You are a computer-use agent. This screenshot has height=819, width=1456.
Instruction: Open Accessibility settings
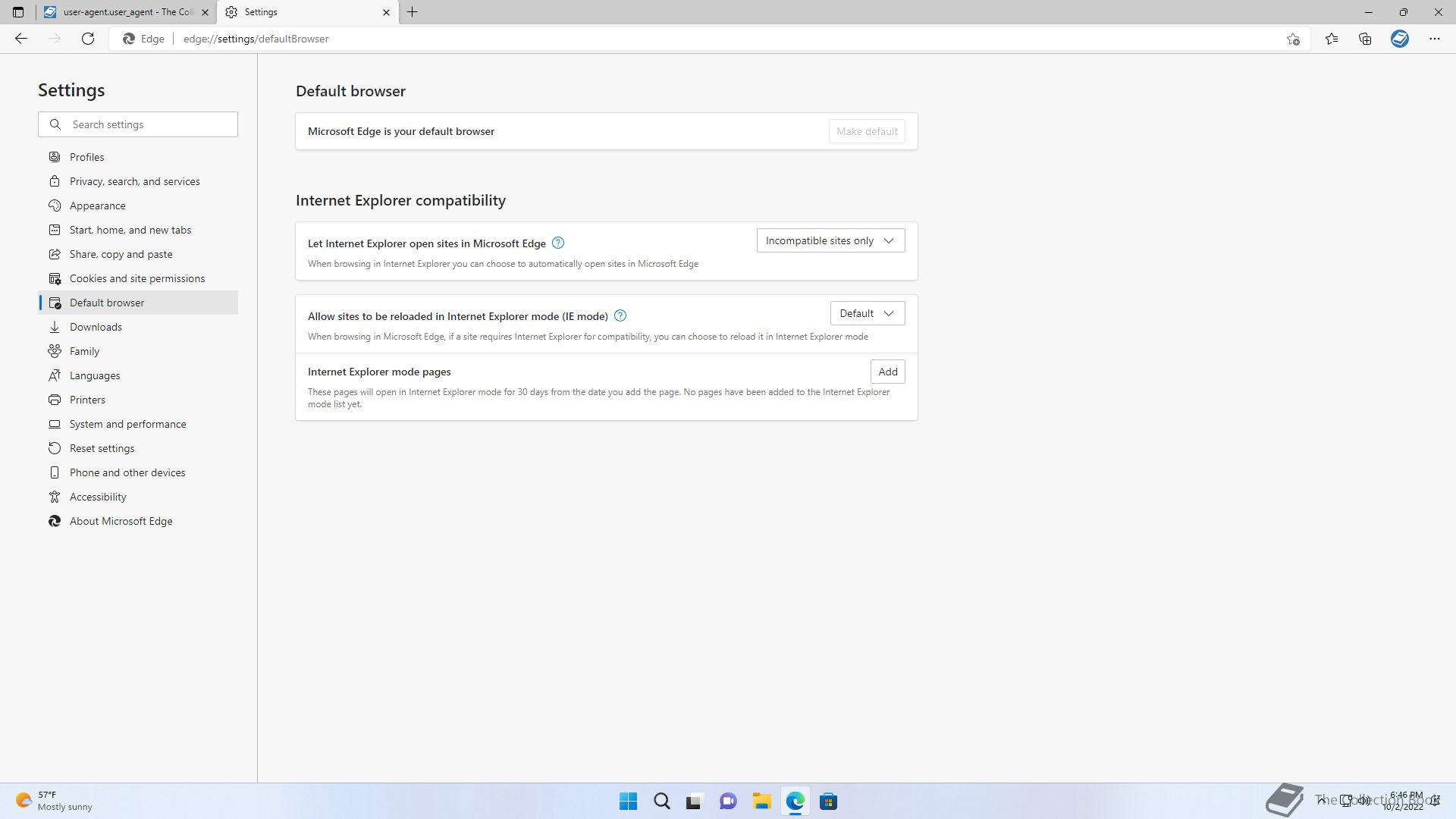pyautogui.click(x=138, y=497)
